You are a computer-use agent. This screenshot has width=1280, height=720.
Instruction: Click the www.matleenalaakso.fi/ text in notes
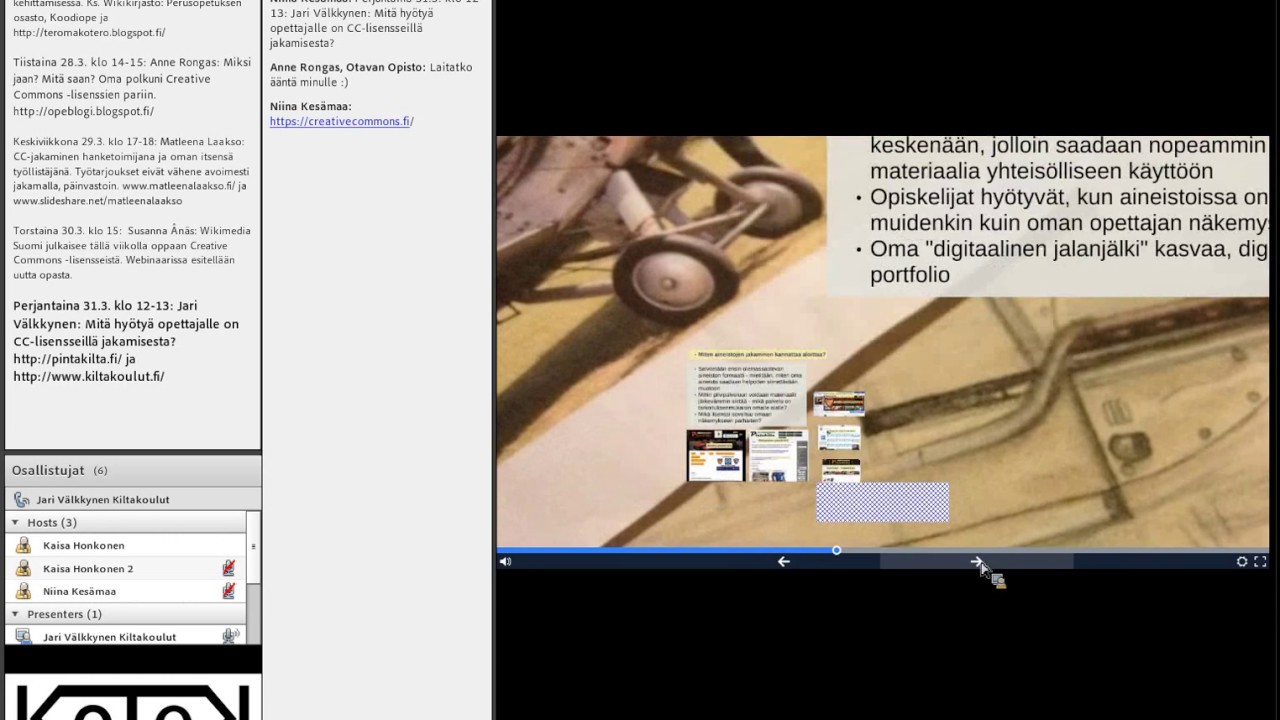click(x=178, y=186)
